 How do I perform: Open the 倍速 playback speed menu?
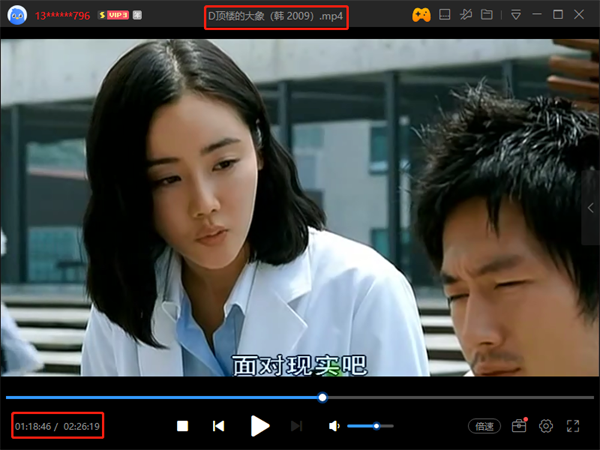(485, 426)
